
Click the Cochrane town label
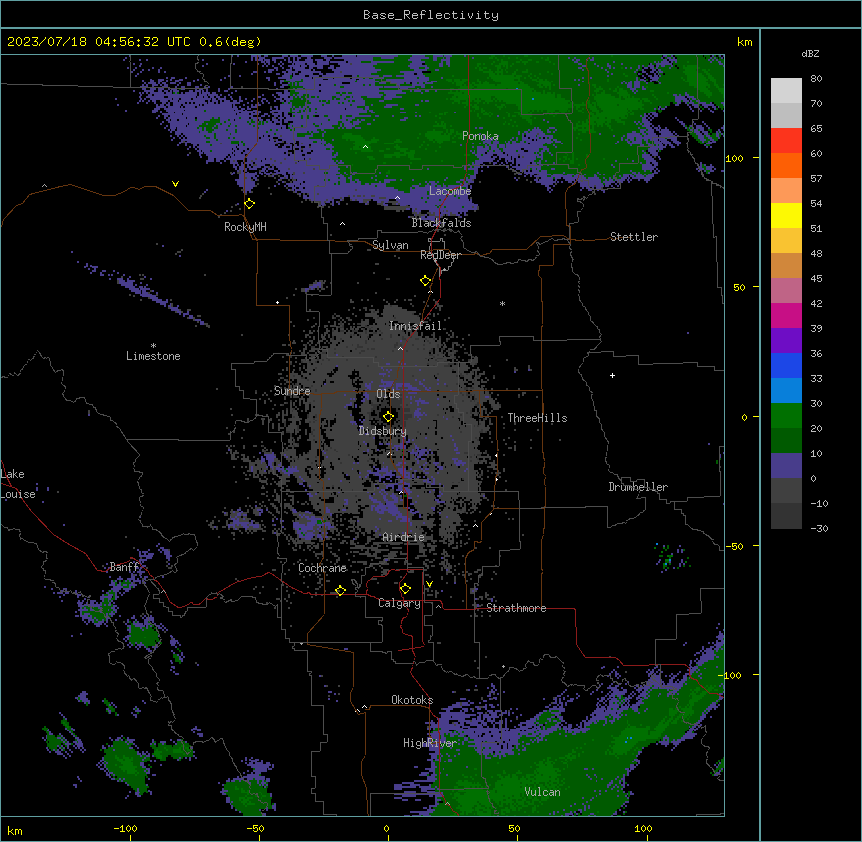322,568
